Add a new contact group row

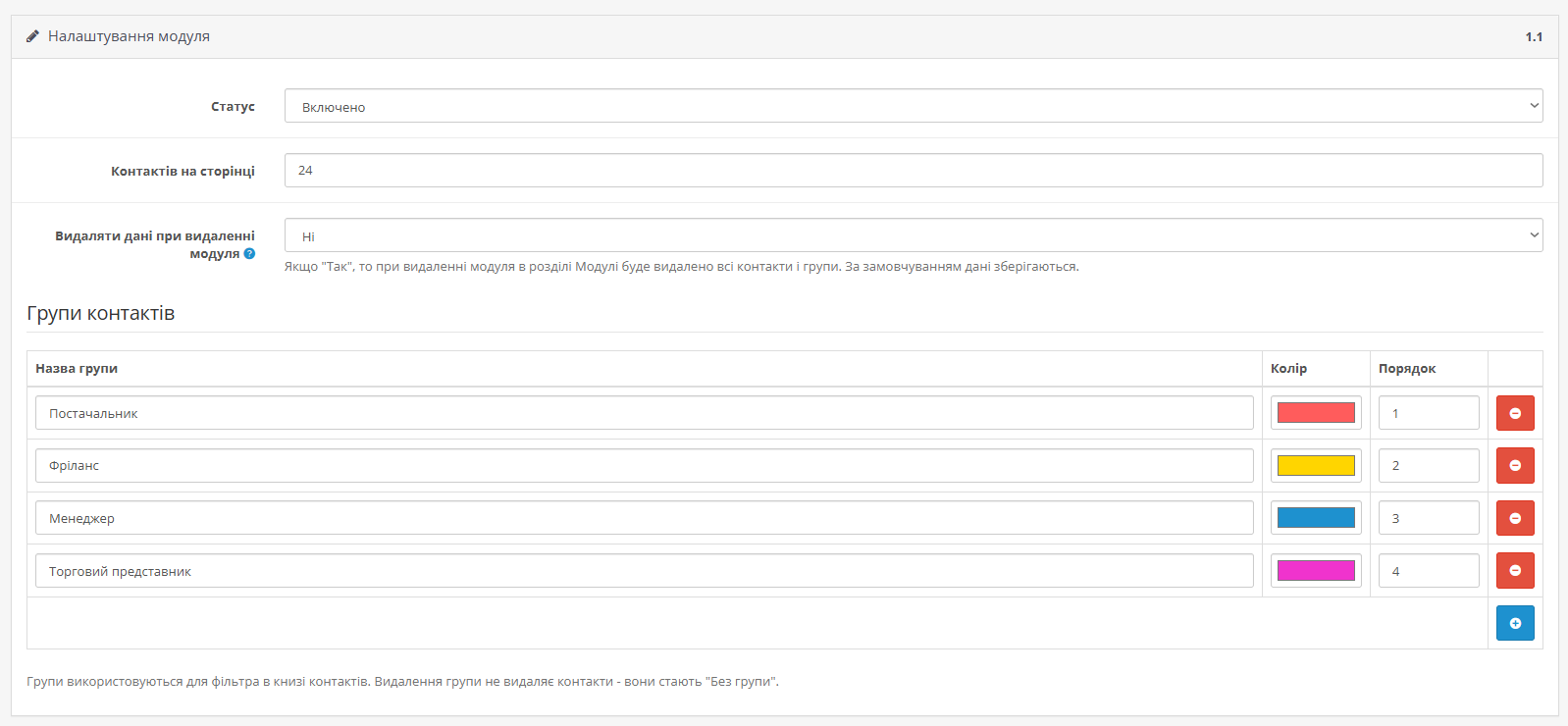coord(1515,623)
